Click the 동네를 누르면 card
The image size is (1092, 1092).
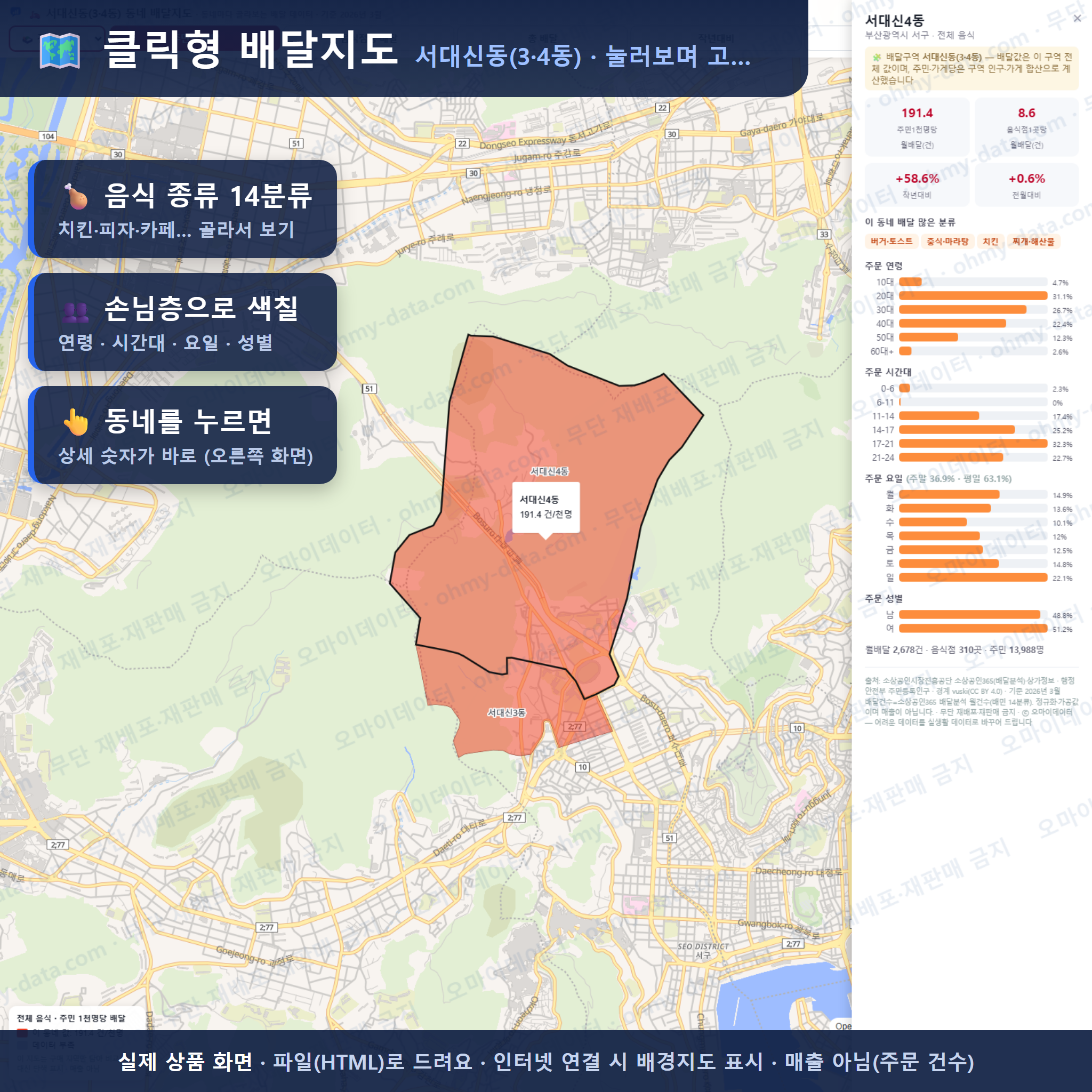(182, 435)
